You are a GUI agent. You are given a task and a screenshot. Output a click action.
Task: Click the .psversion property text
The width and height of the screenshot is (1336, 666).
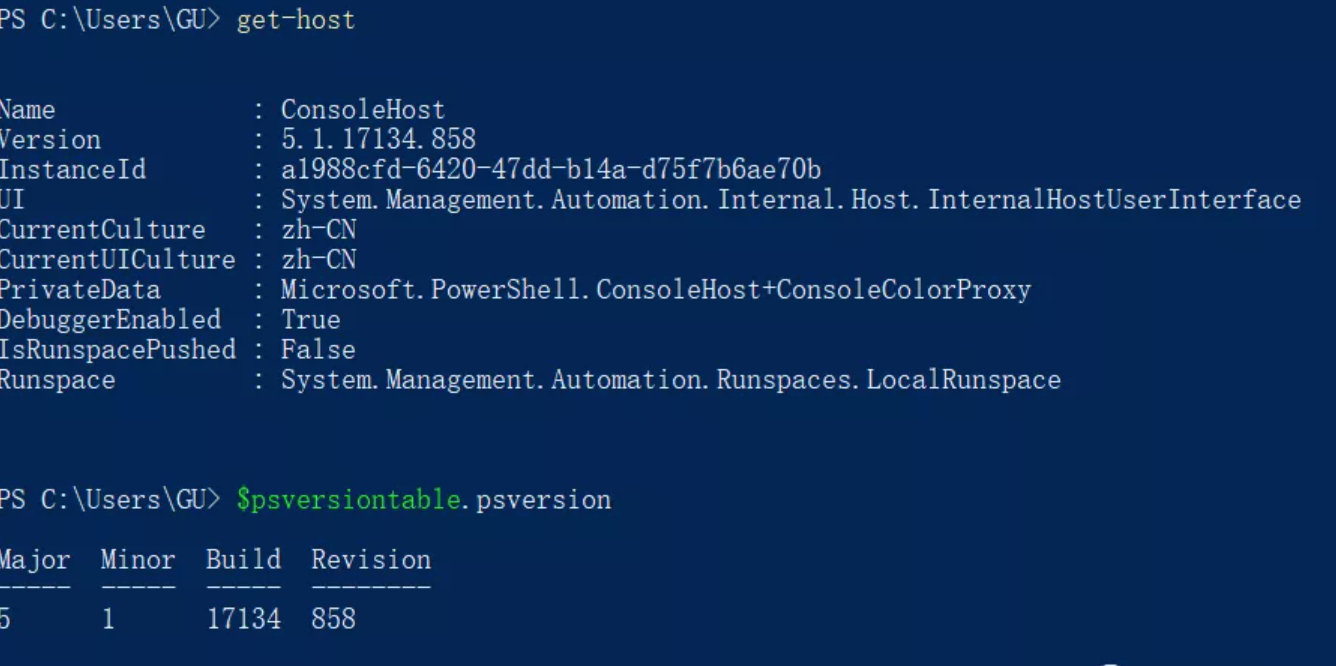coord(536,499)
